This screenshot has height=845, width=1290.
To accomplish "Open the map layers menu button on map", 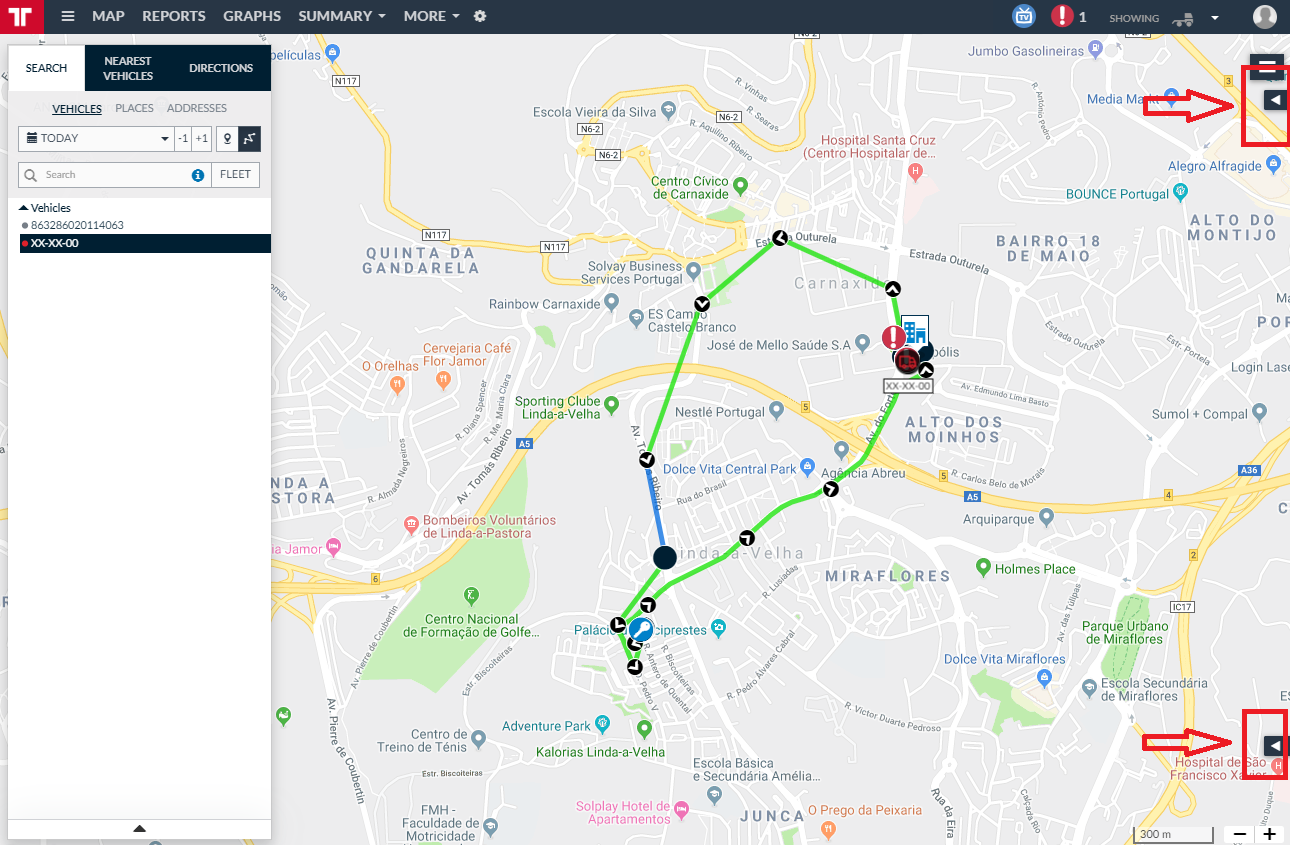I will pyautogui.click(x=1266, y=68).
